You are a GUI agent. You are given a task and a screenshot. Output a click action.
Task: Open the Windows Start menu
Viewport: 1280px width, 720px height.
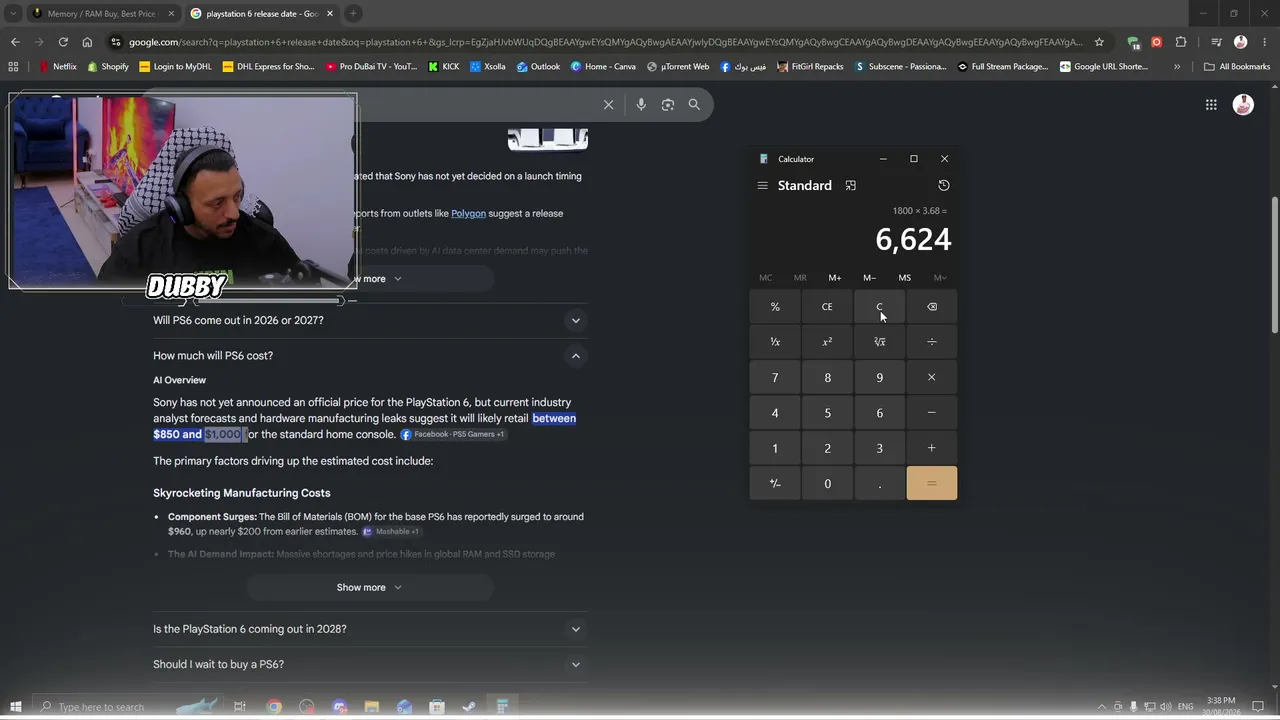pyautogui.click(x=15, y=707)
